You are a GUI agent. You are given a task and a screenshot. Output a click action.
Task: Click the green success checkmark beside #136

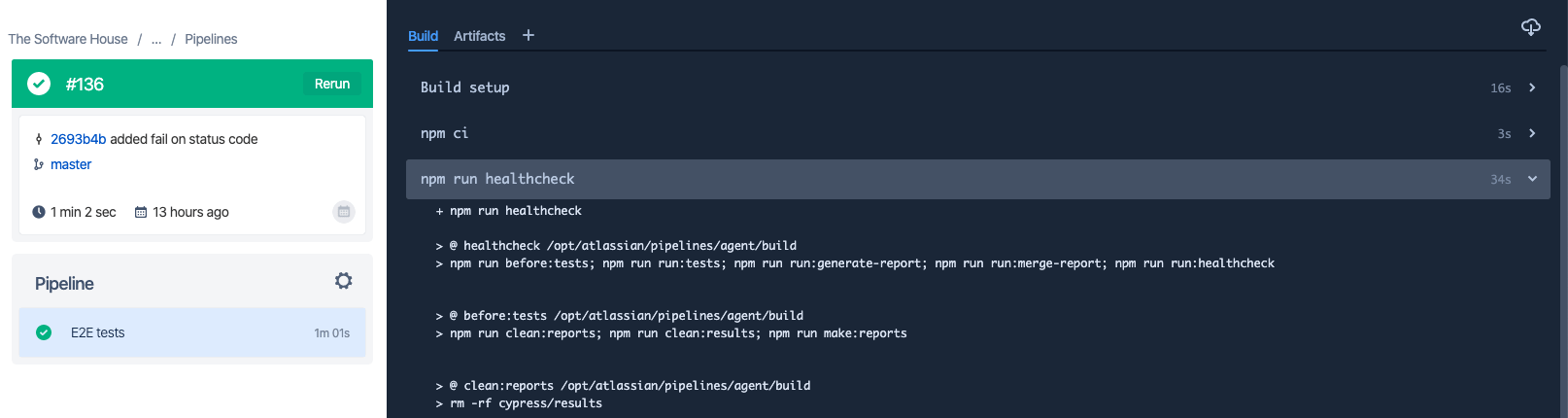pos(39,84)
